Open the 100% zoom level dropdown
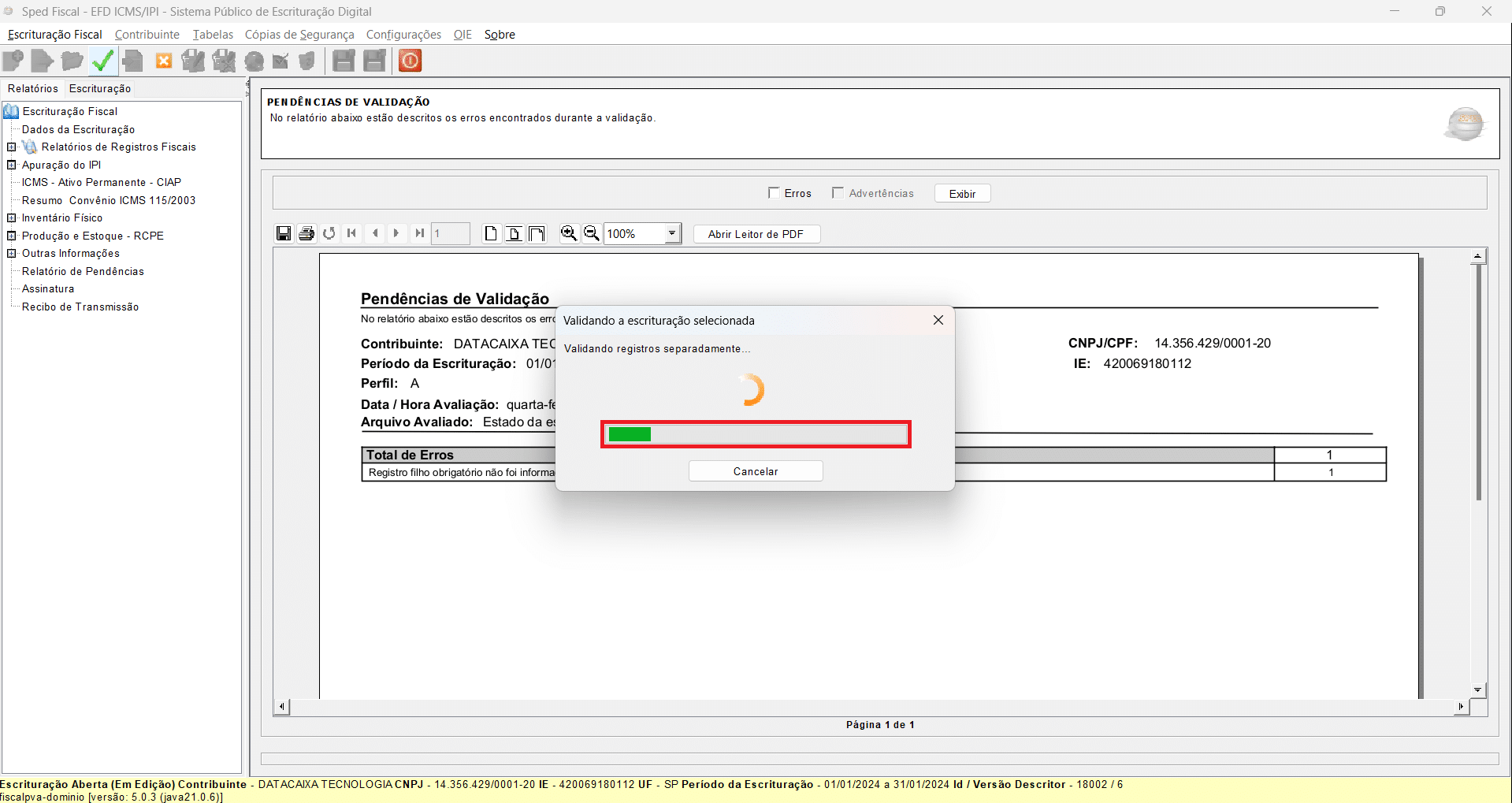Screen dimensions: 1512x803 [x=672, y=233]
